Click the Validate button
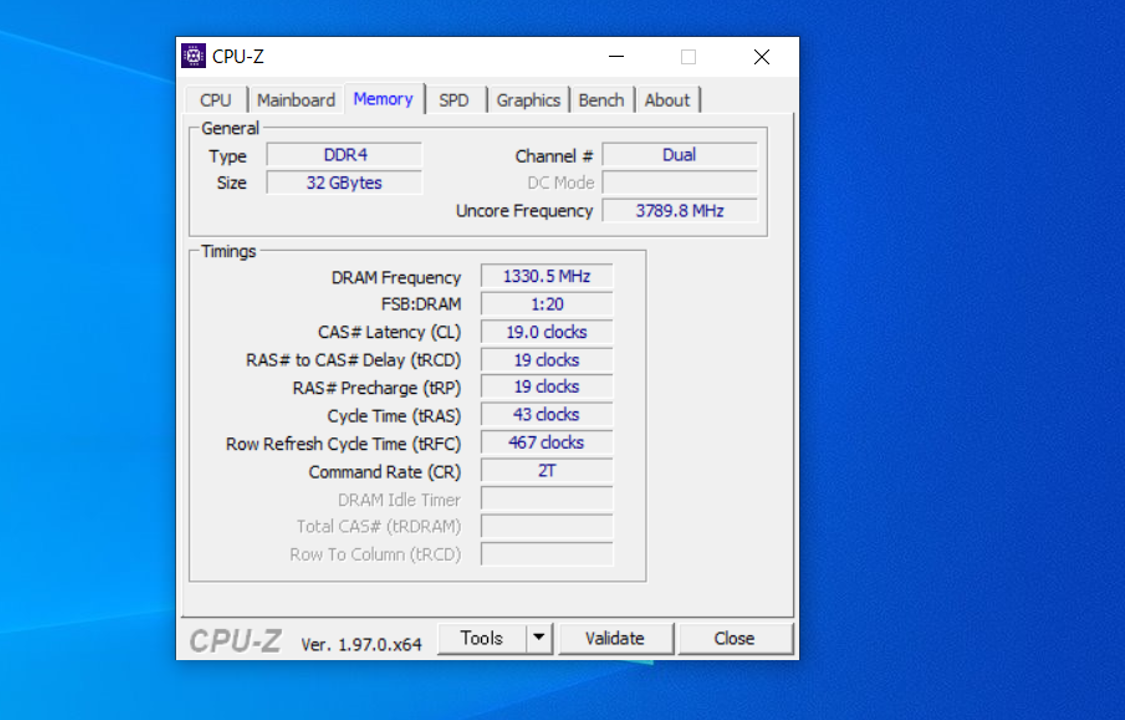This screenshot has width=1125, height=720. (x=615, y=638)
